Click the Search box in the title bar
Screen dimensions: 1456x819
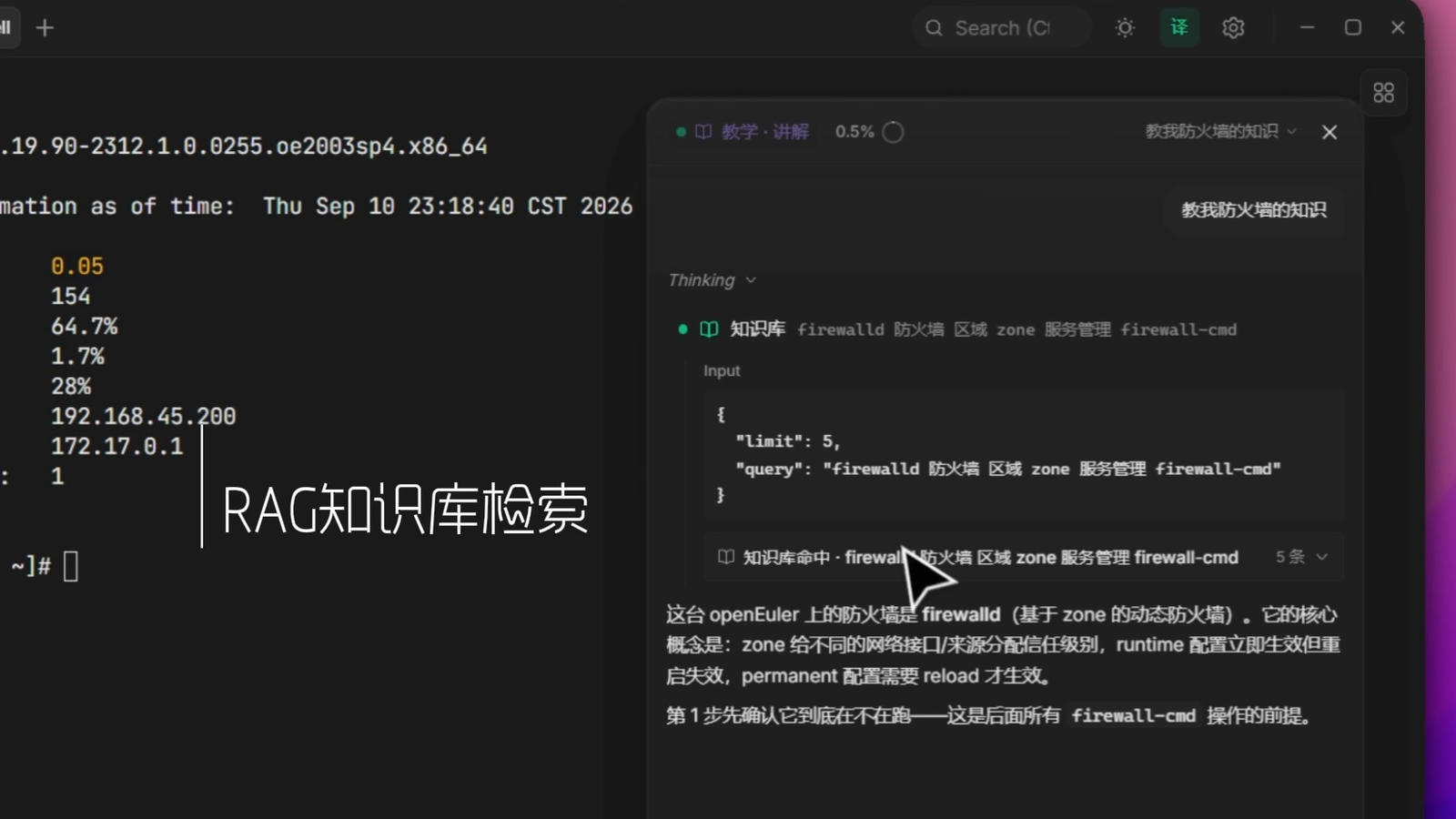coord(1002,28)
